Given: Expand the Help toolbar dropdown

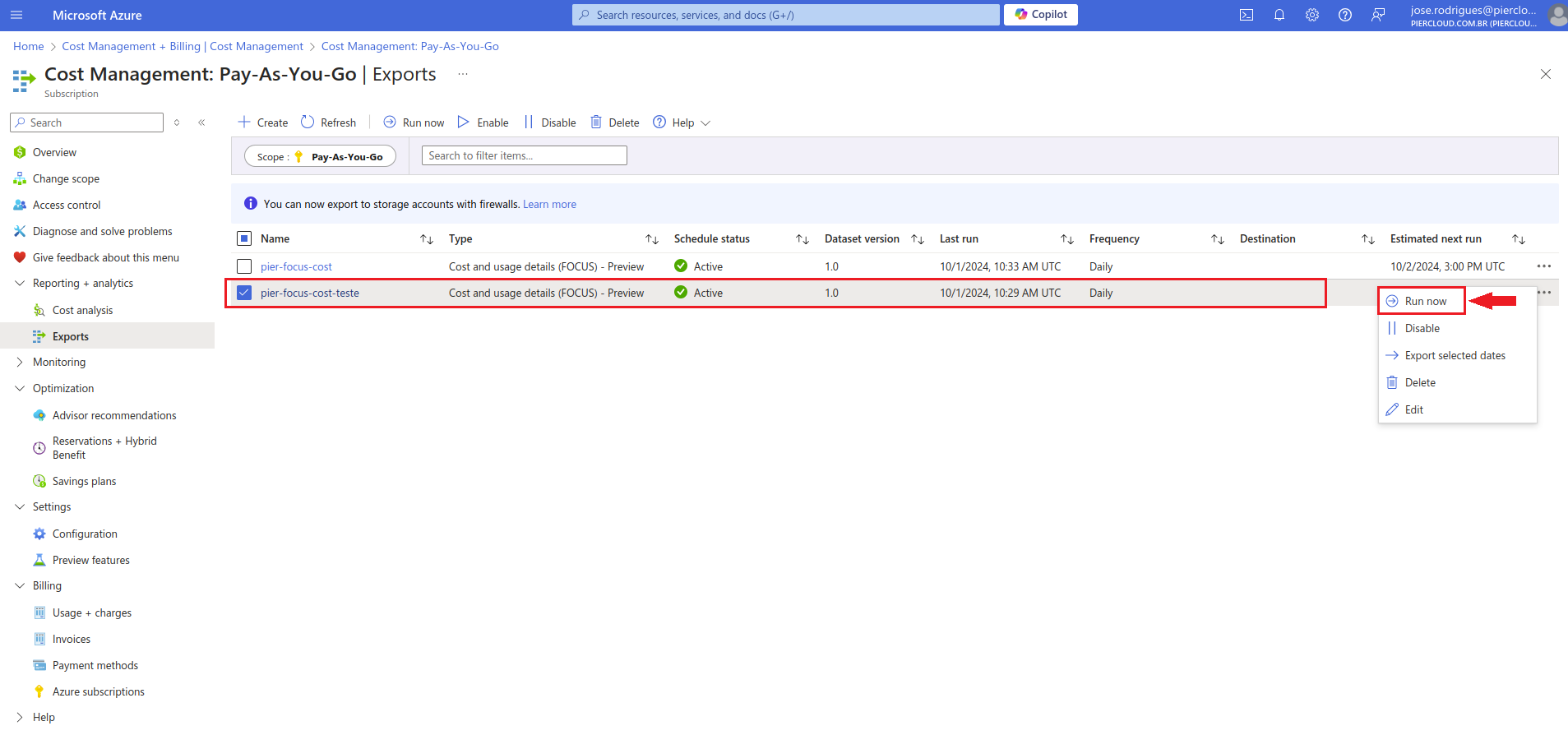Looking at the screenshot, I should click(682, 122).
